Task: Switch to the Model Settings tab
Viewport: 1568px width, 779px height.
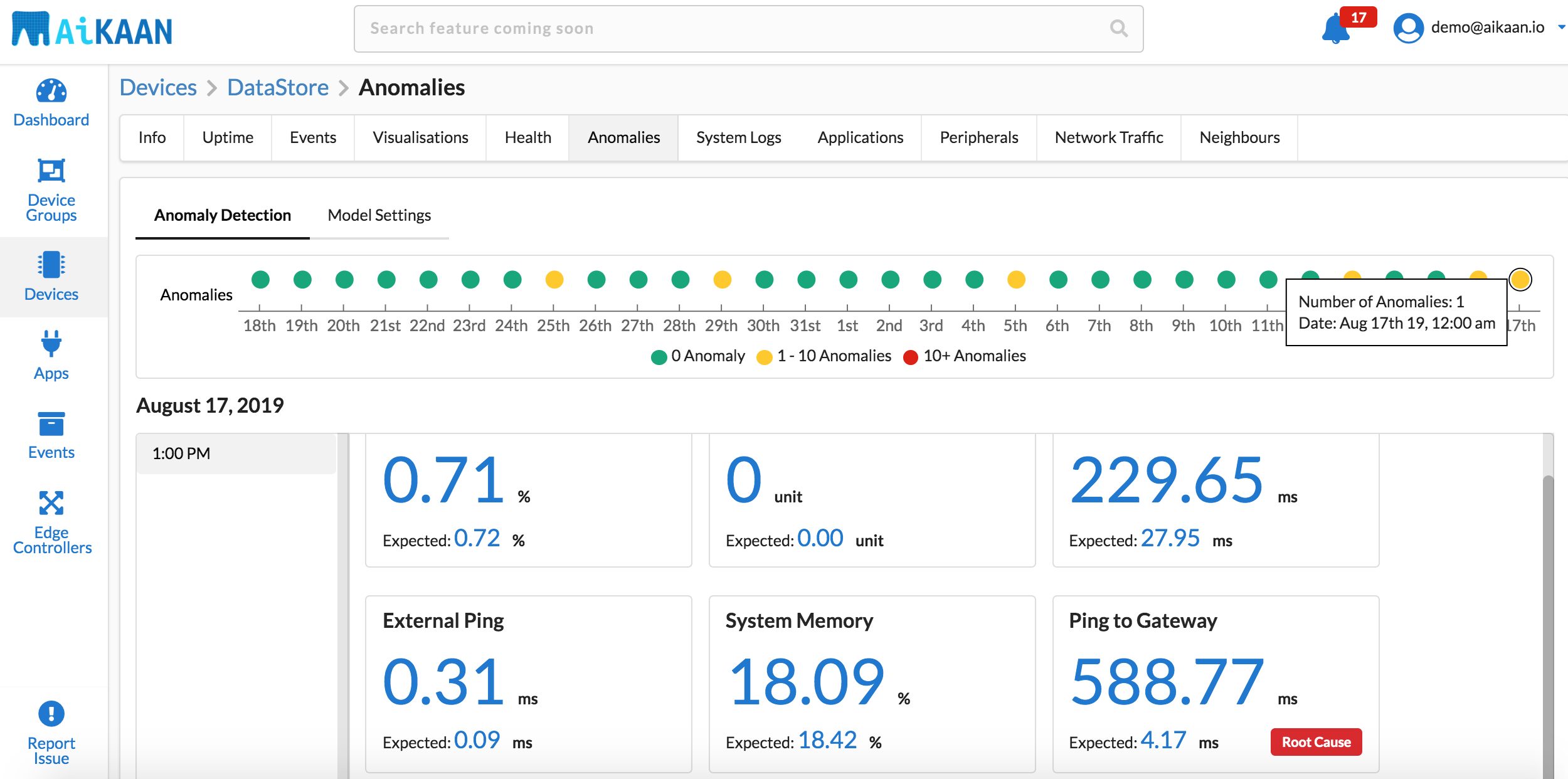Action: pos(379,215)
